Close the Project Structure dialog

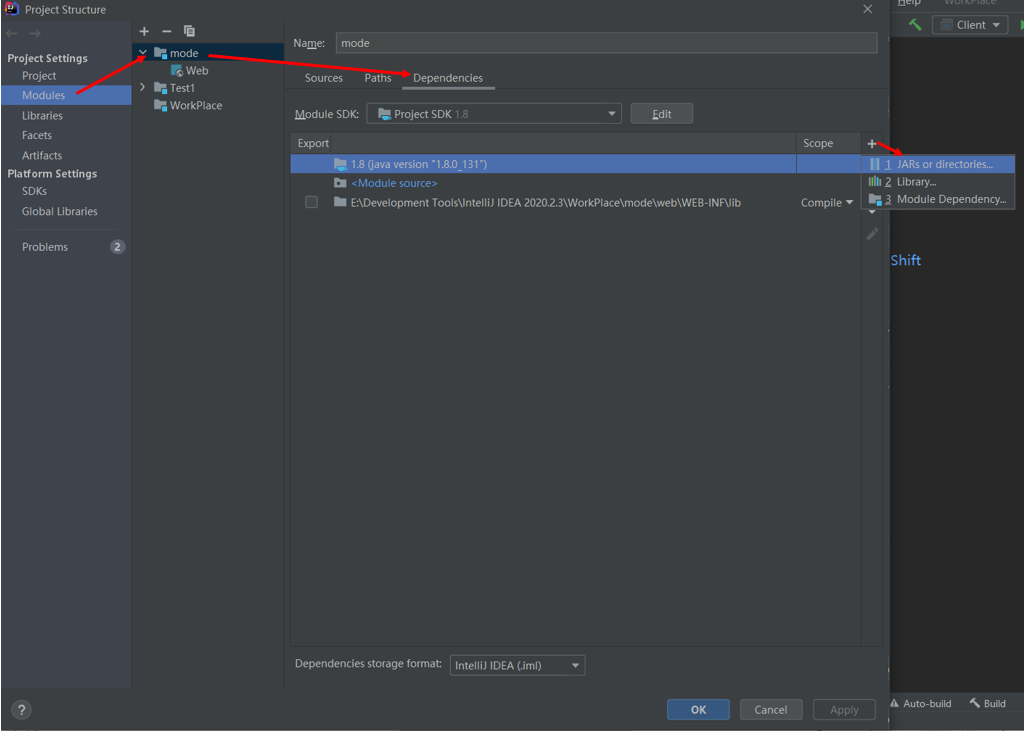868,9
